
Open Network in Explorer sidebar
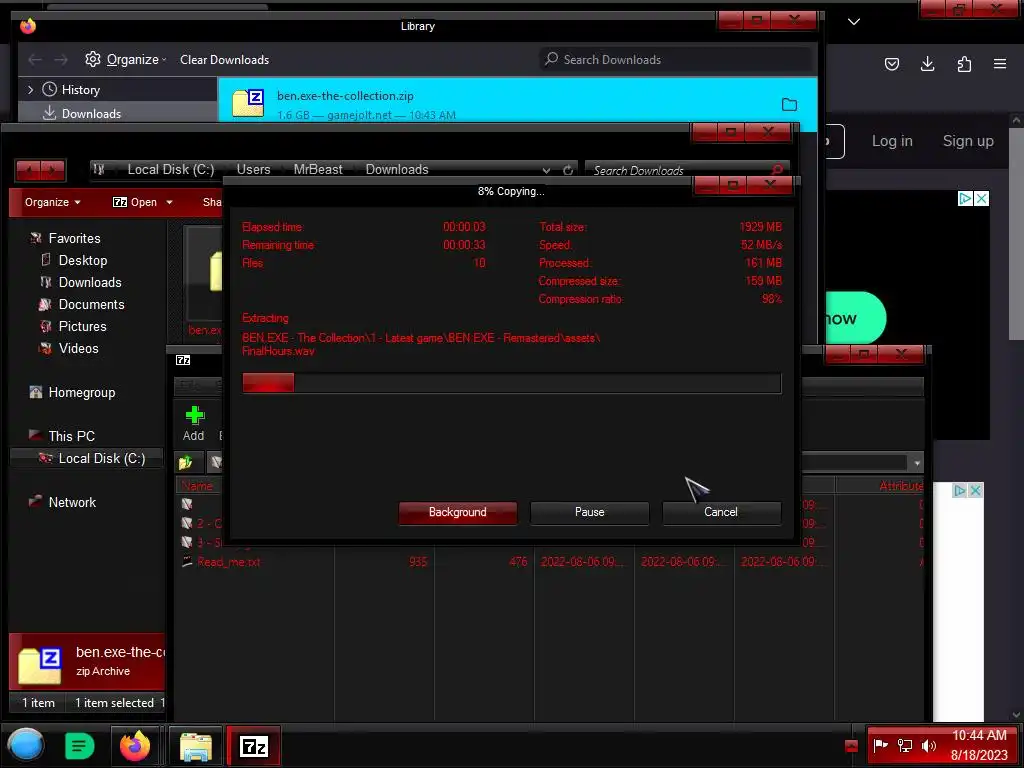pos(71,502)
